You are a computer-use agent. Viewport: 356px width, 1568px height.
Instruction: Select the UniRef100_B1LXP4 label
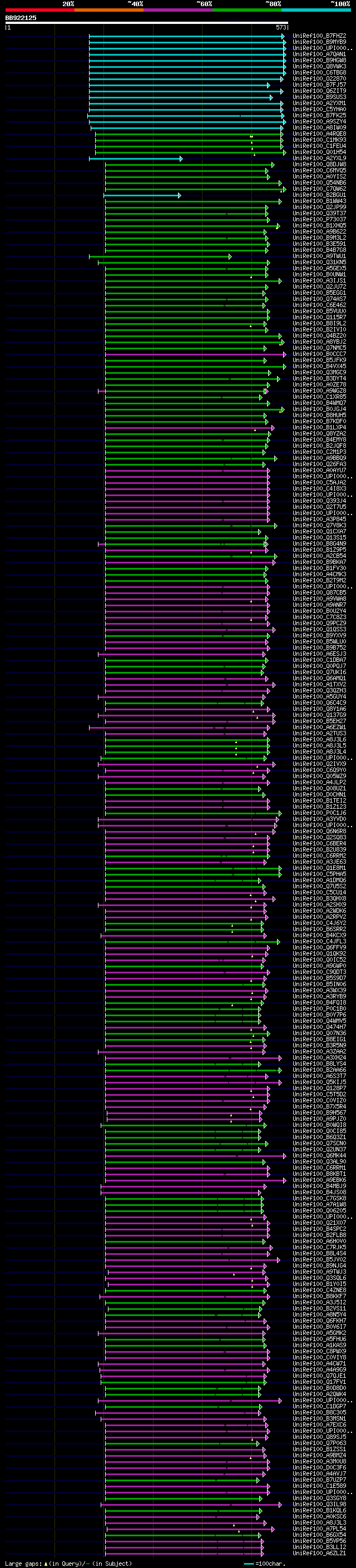tap(319, 427)
